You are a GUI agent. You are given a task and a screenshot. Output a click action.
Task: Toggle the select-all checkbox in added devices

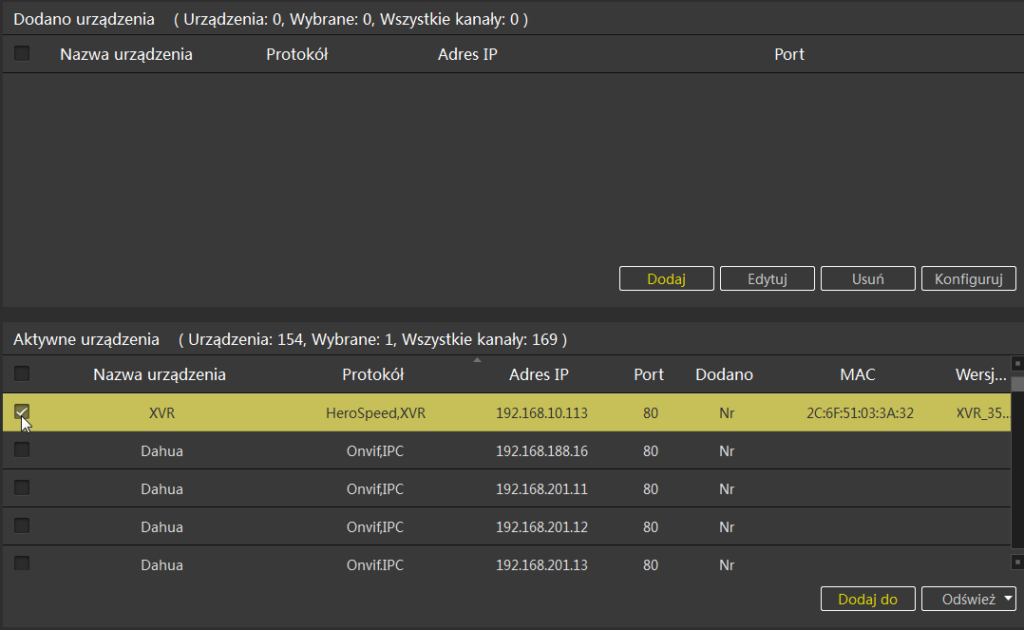coord(22,54)
